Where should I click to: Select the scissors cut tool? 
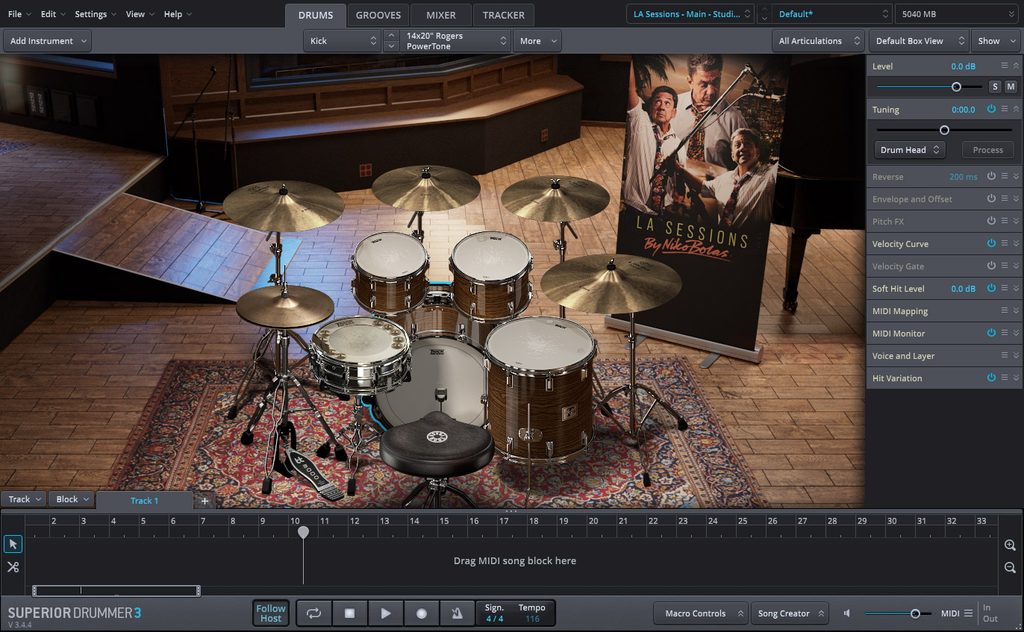coord(13,567)
